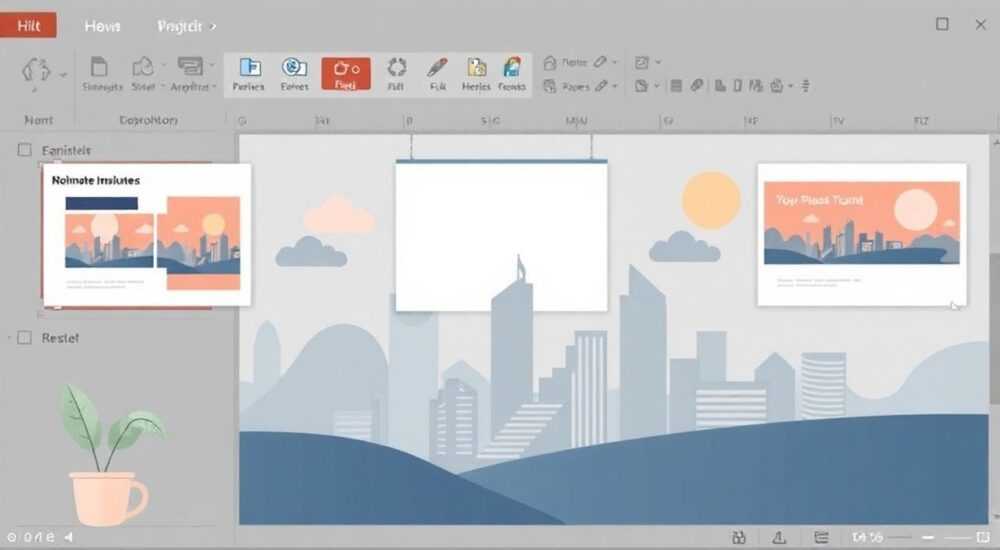
Task: Click the lined list icon in the lower toolbar row
Action: tap(677, 85)
